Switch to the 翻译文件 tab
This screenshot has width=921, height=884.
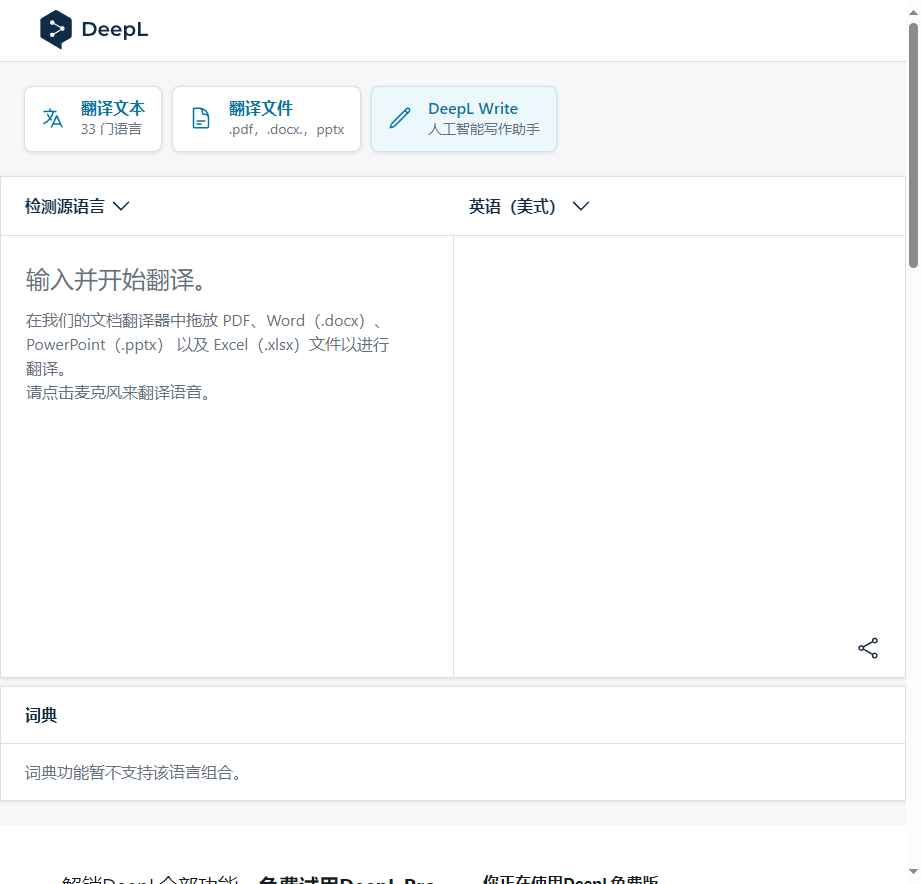pos(266,119)
